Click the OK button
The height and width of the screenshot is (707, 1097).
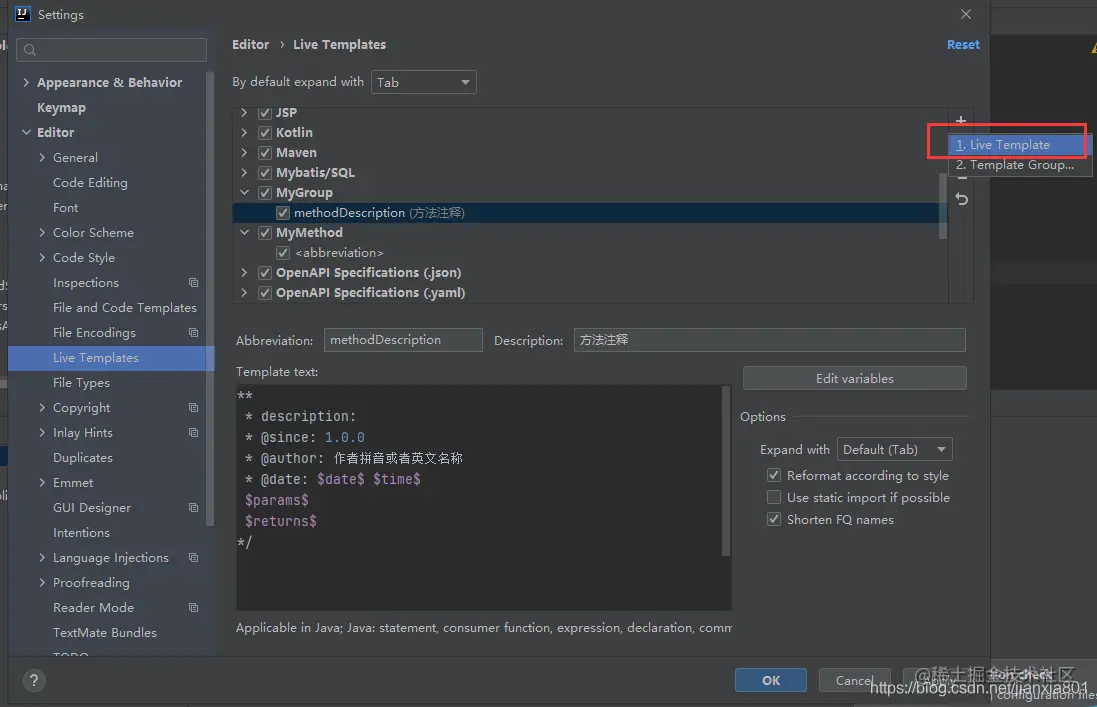(x=770, y=680)
